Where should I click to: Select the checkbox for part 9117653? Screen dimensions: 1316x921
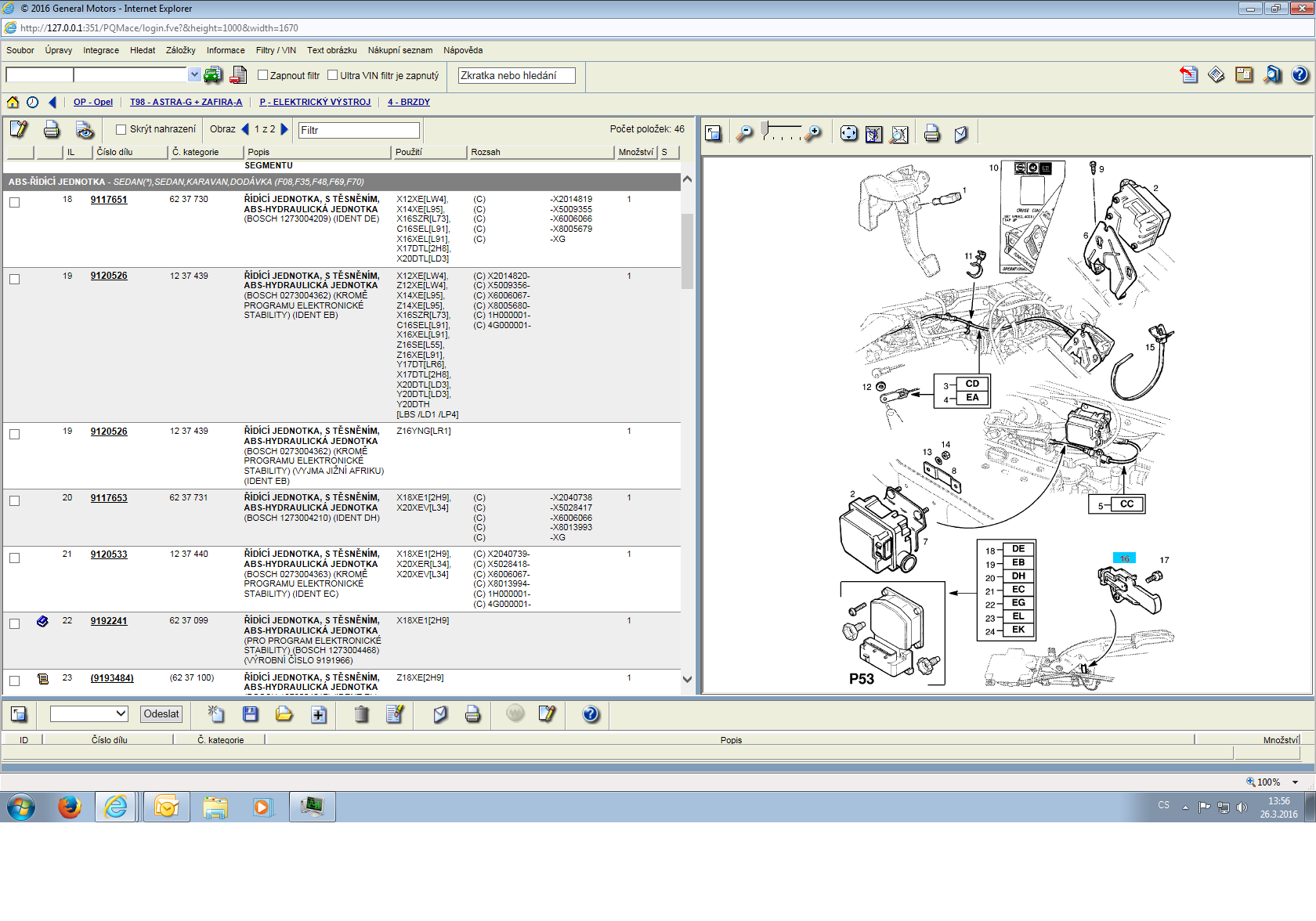pos(14,500)
